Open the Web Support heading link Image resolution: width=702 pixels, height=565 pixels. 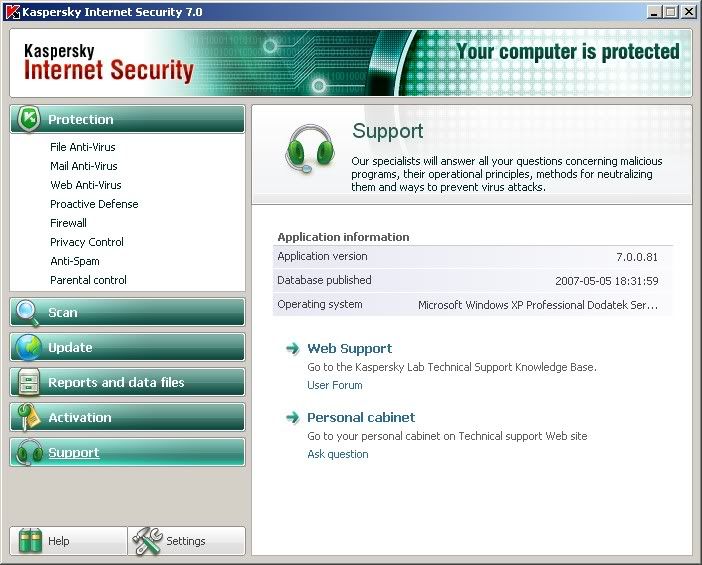[350, 348]
